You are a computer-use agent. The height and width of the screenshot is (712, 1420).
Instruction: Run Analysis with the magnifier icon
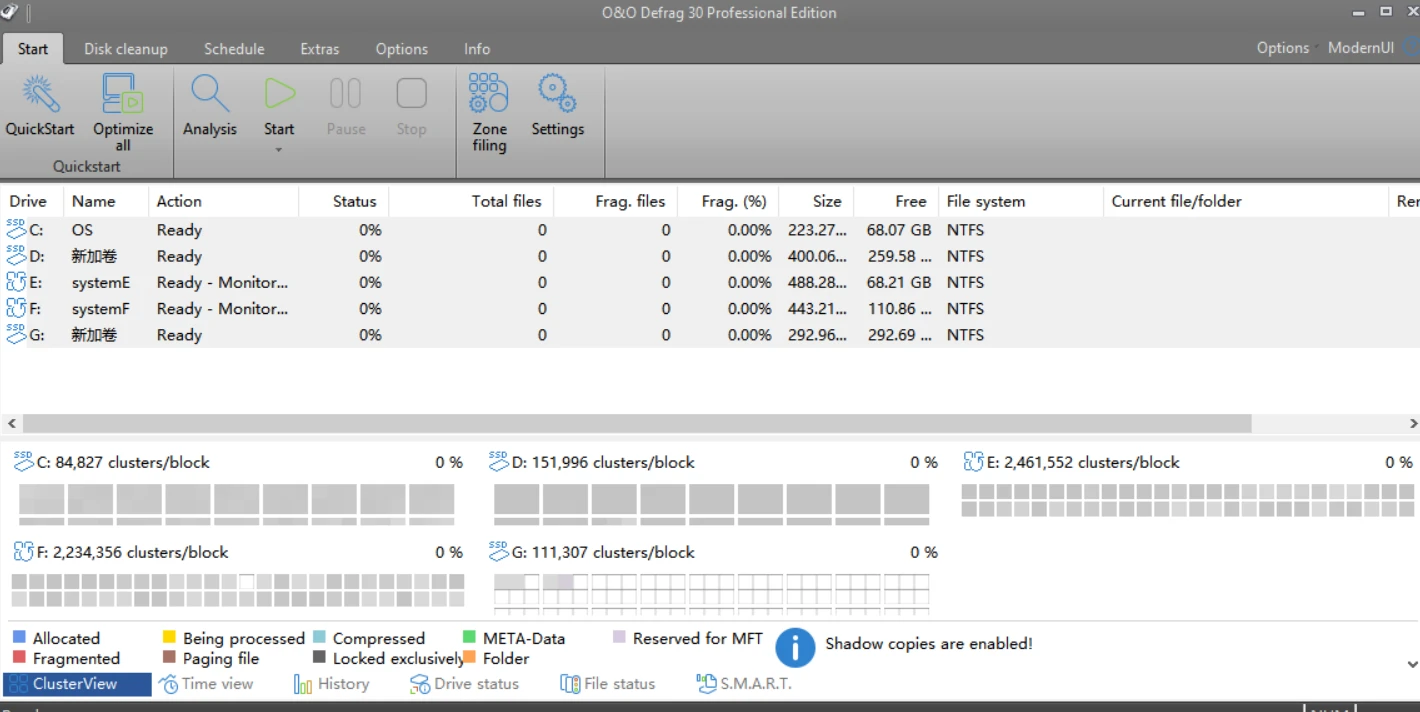tap(210, 94)
